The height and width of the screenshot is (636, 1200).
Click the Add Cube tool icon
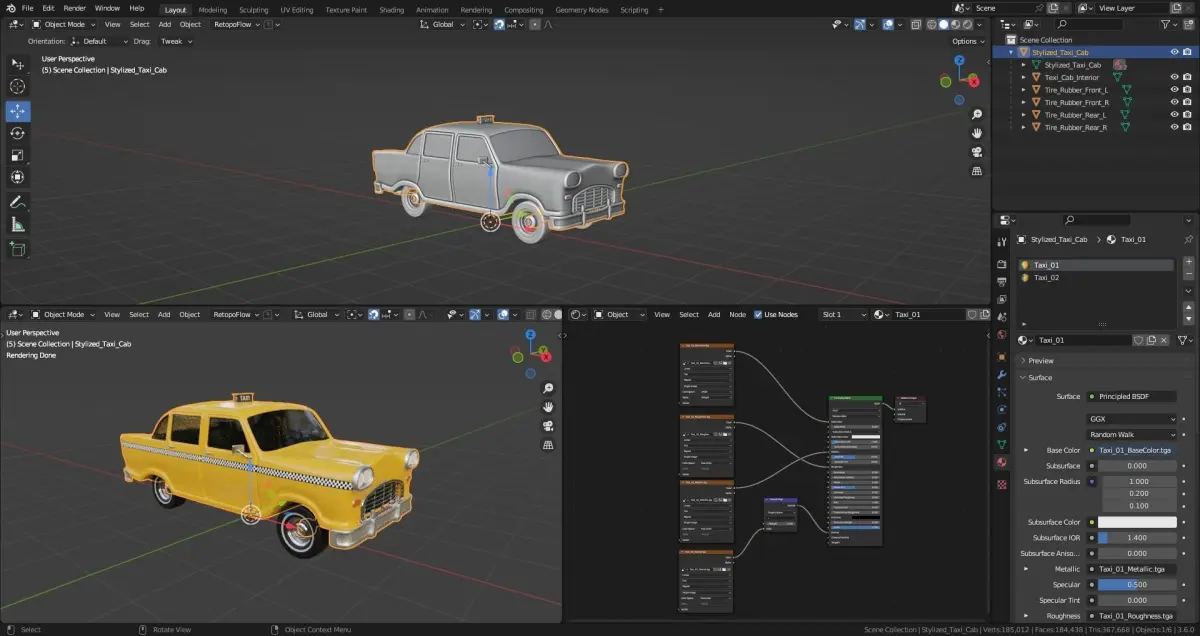pos(18,249)
